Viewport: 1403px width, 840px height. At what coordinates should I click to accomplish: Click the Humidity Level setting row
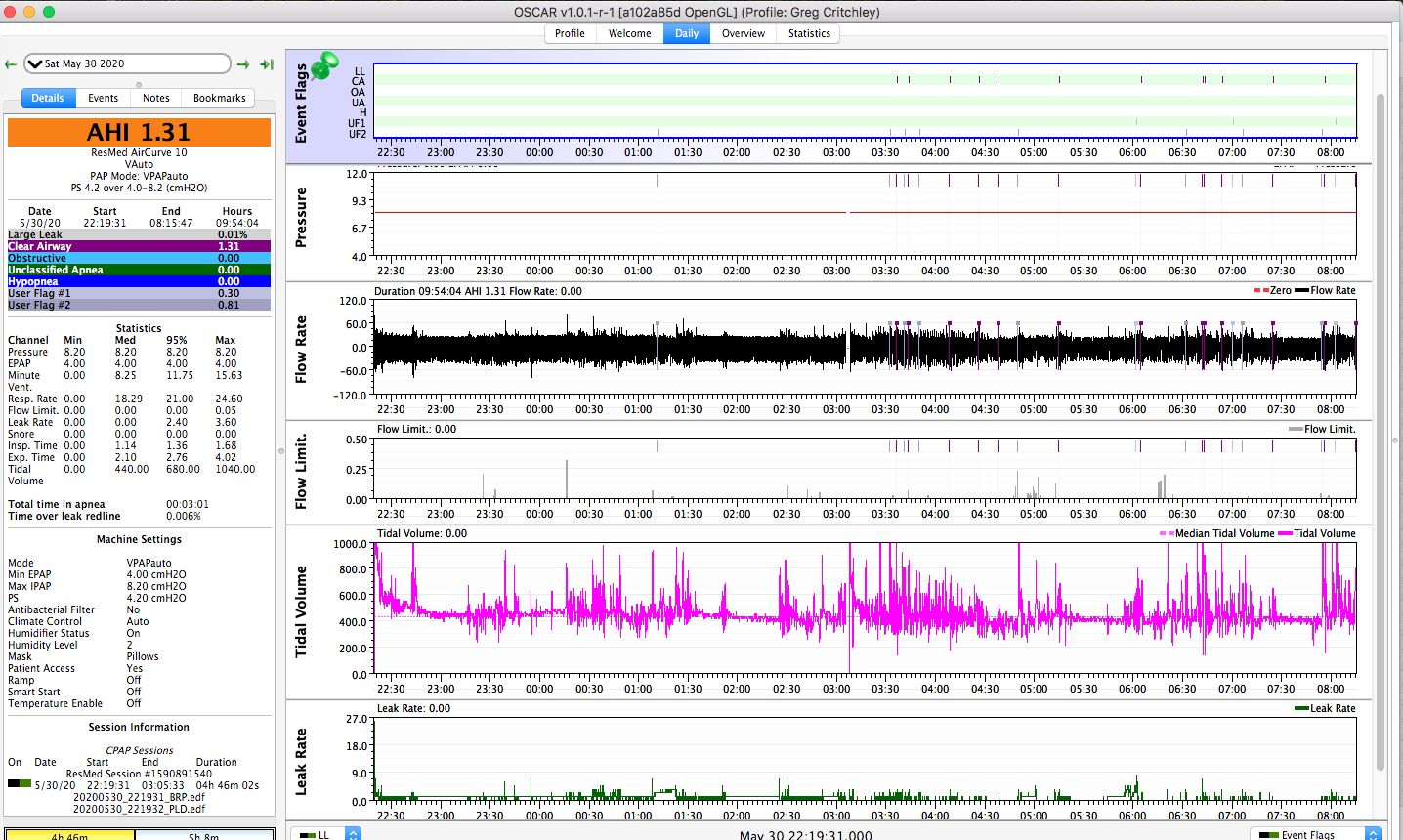tap(70, 645)
